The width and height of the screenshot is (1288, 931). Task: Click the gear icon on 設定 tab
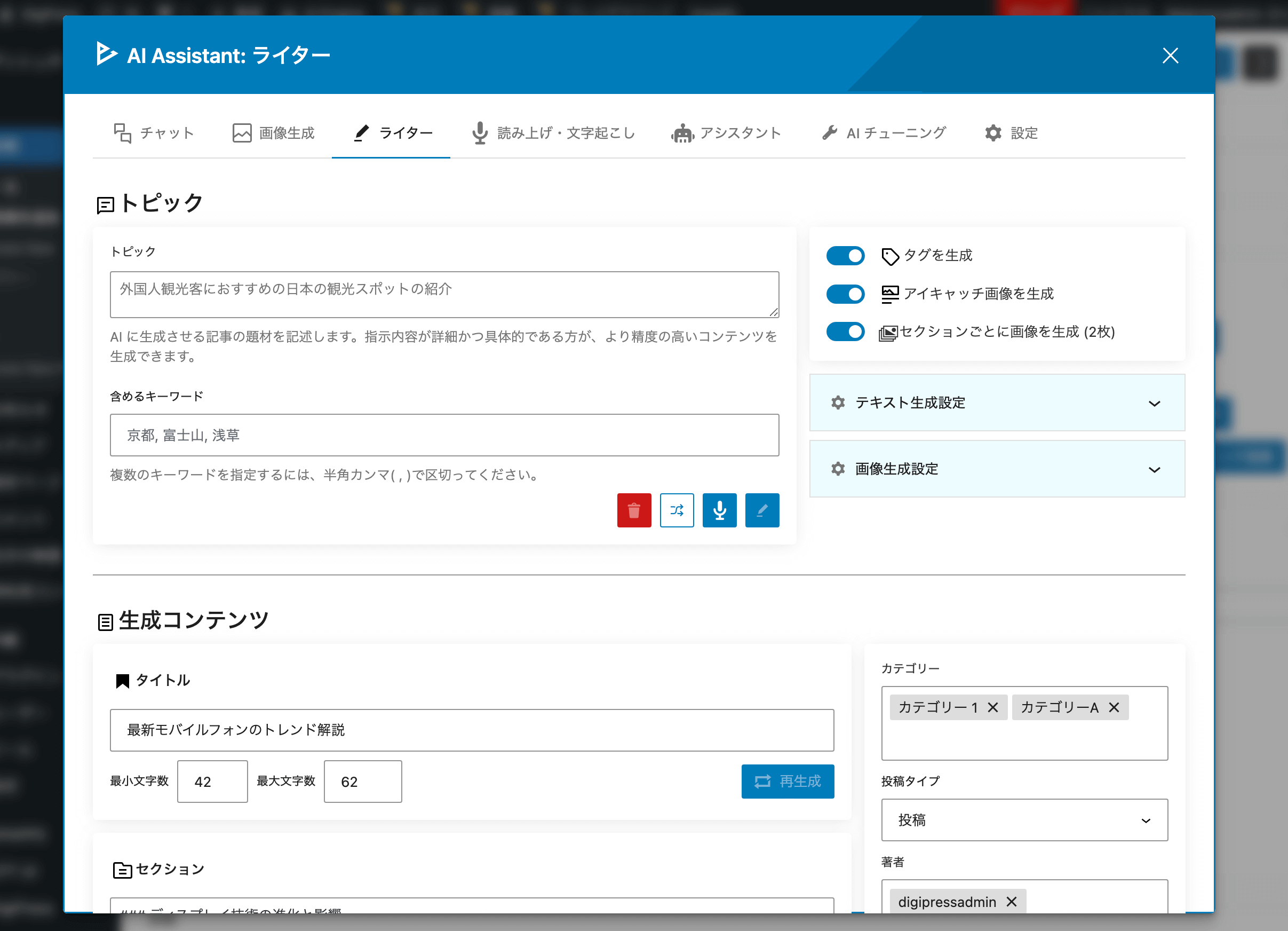(993, 133)
